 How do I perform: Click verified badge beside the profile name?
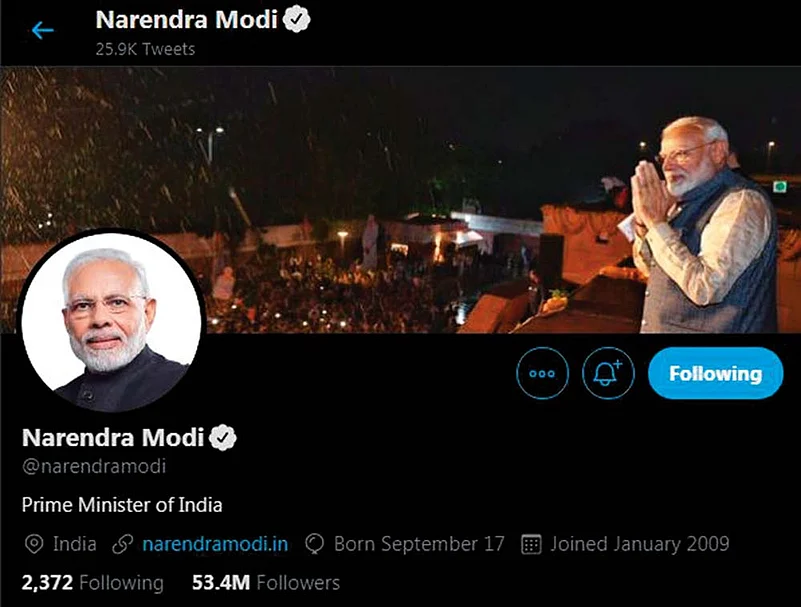point(222,437)
